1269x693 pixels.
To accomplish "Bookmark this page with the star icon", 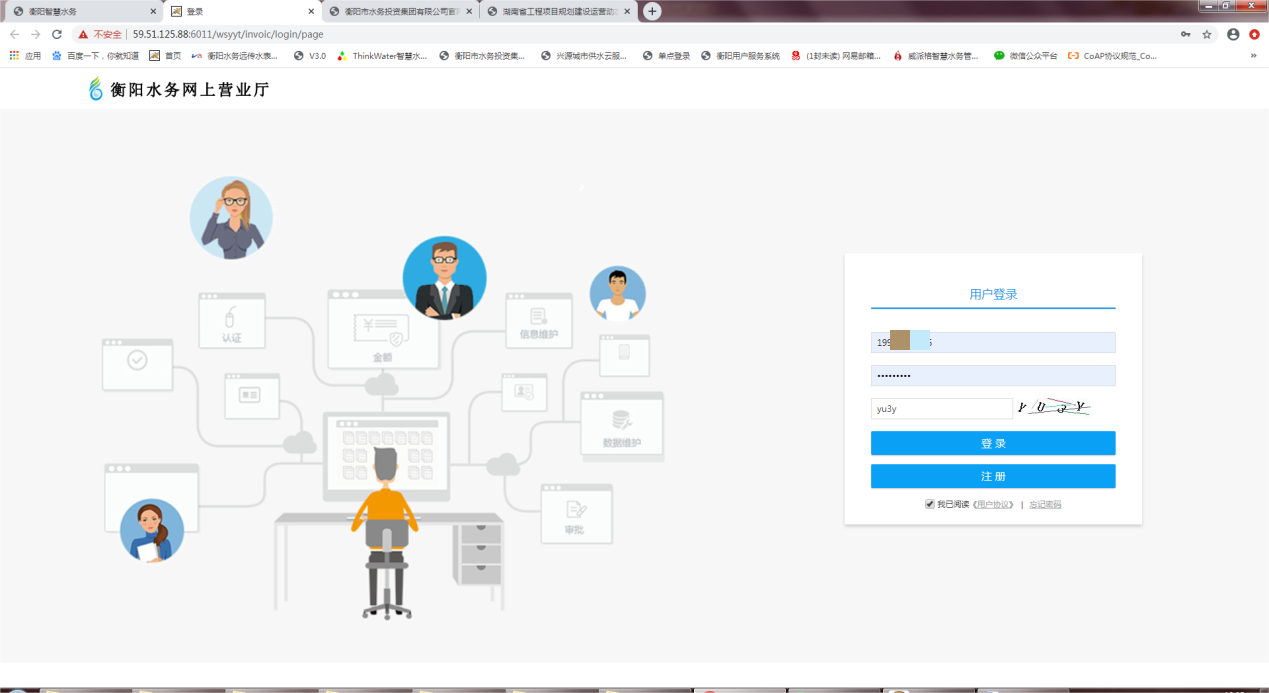I will (x=1207, y=34).
